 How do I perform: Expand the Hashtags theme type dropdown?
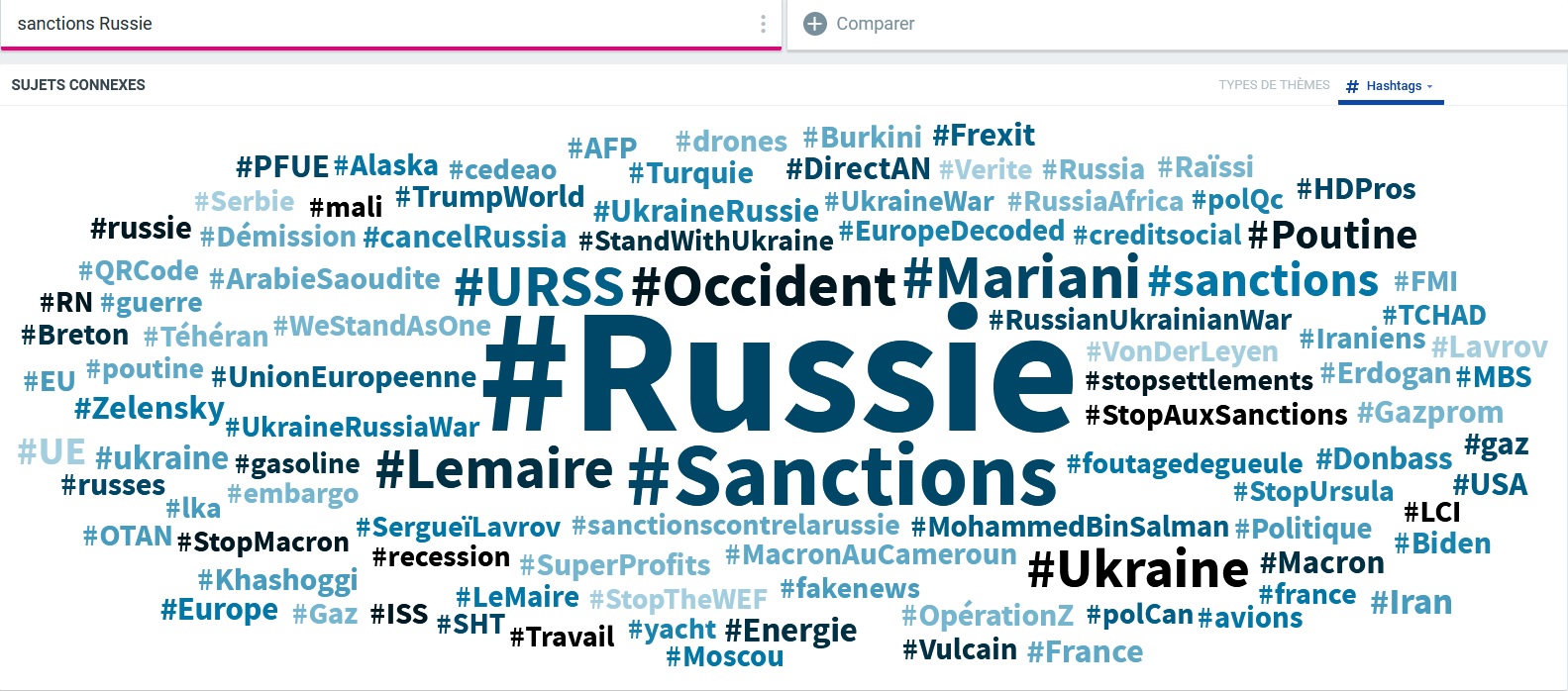pos(1391,86)
